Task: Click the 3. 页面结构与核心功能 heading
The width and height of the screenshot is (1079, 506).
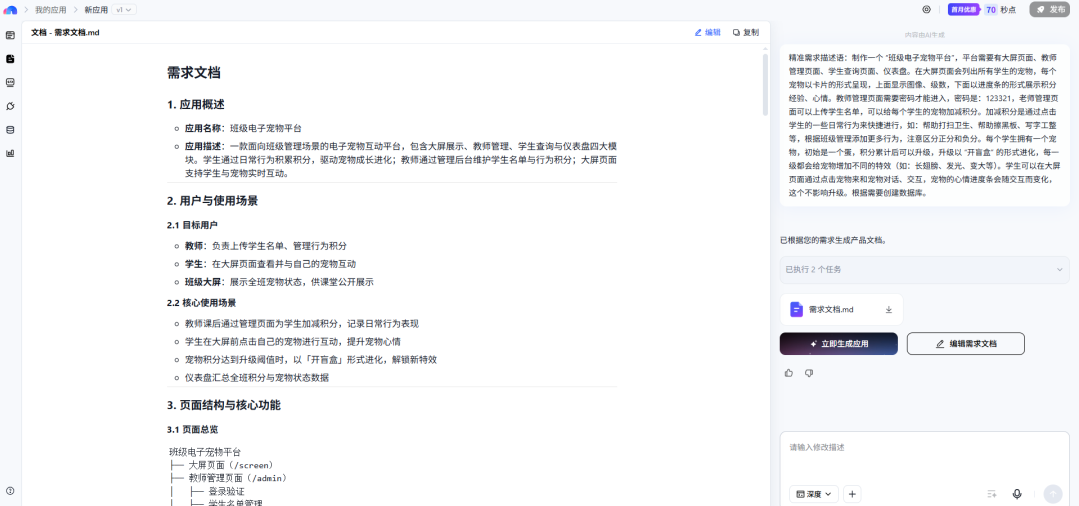Action: click(224, 405)
